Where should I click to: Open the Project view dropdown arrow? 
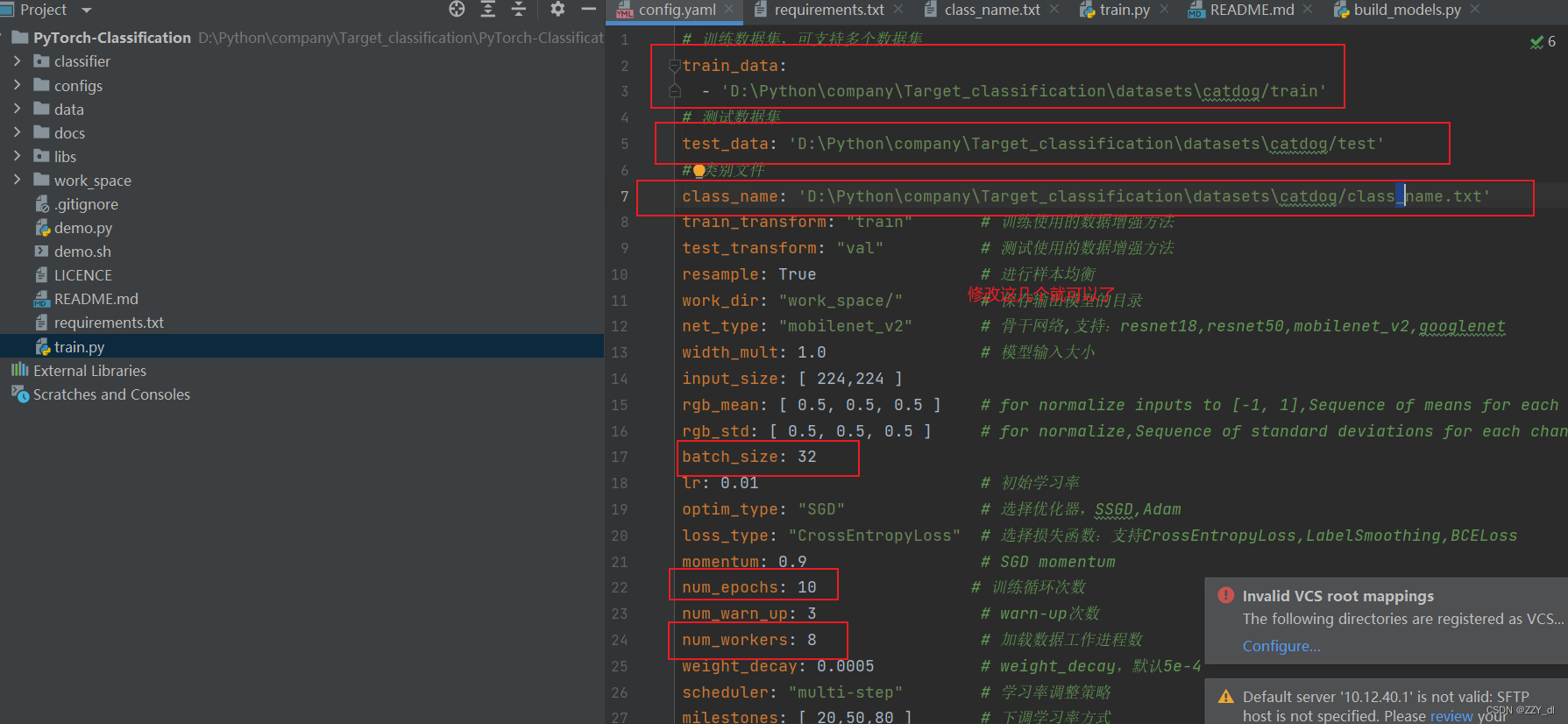[x=86, y=10]
